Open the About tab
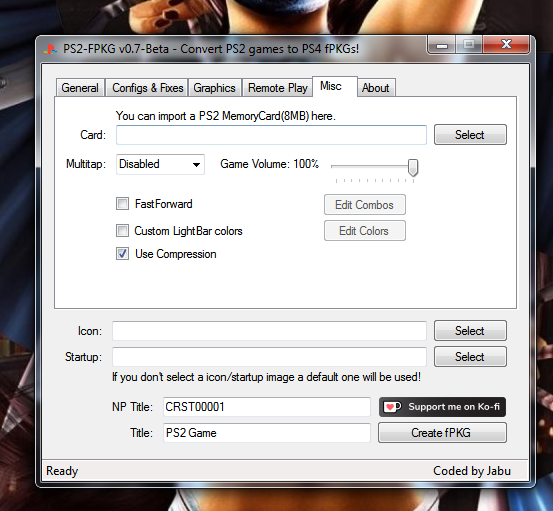The width and height of the screenshot is (553, 511). pyautogui.click(x=376, y=88)
